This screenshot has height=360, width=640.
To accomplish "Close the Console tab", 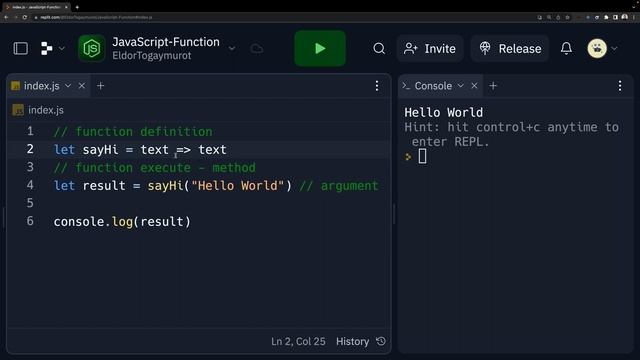I will point(474,86).
